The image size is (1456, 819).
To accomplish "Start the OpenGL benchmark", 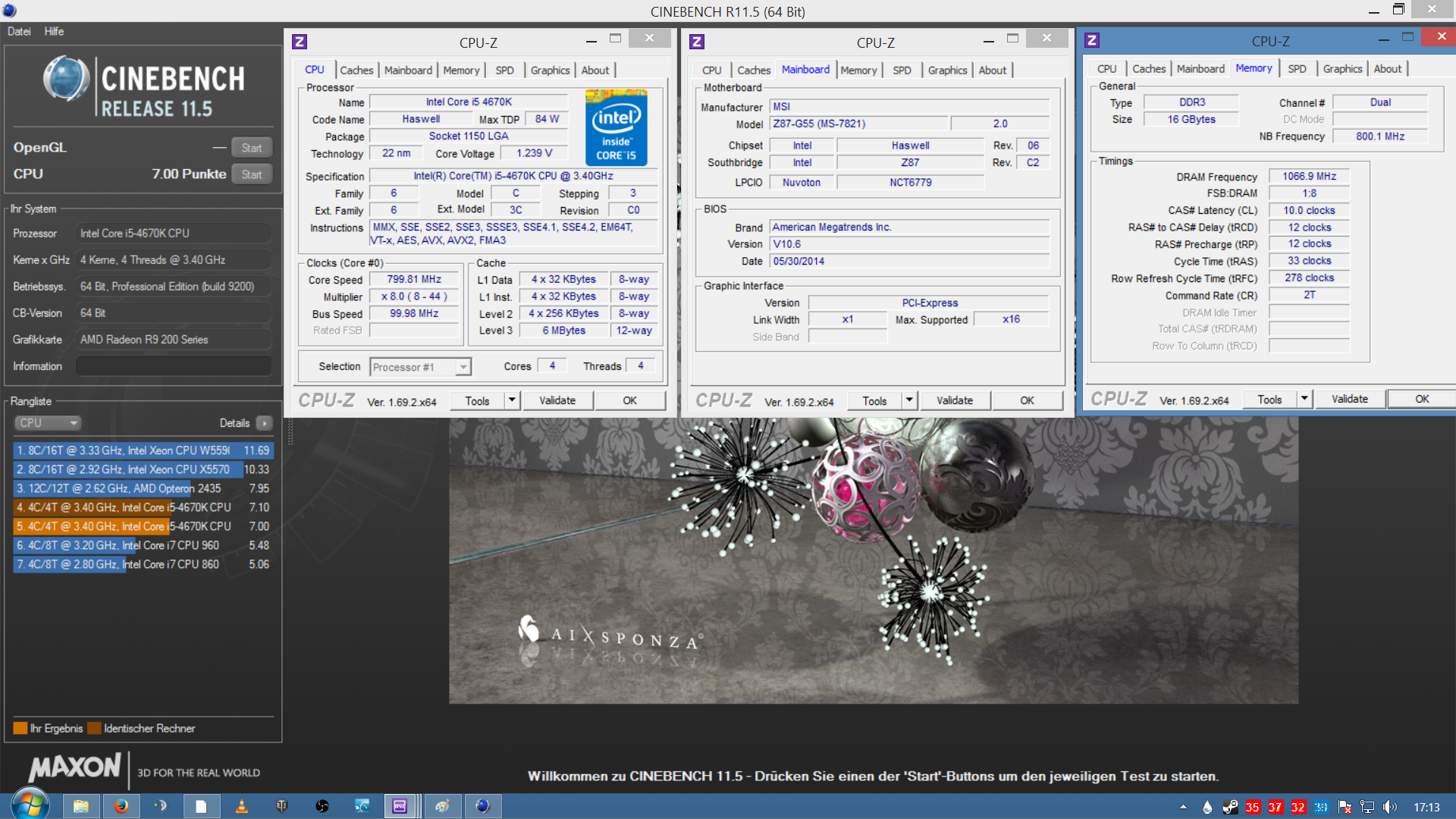I will pyautogui.click(x=252, y=148).
